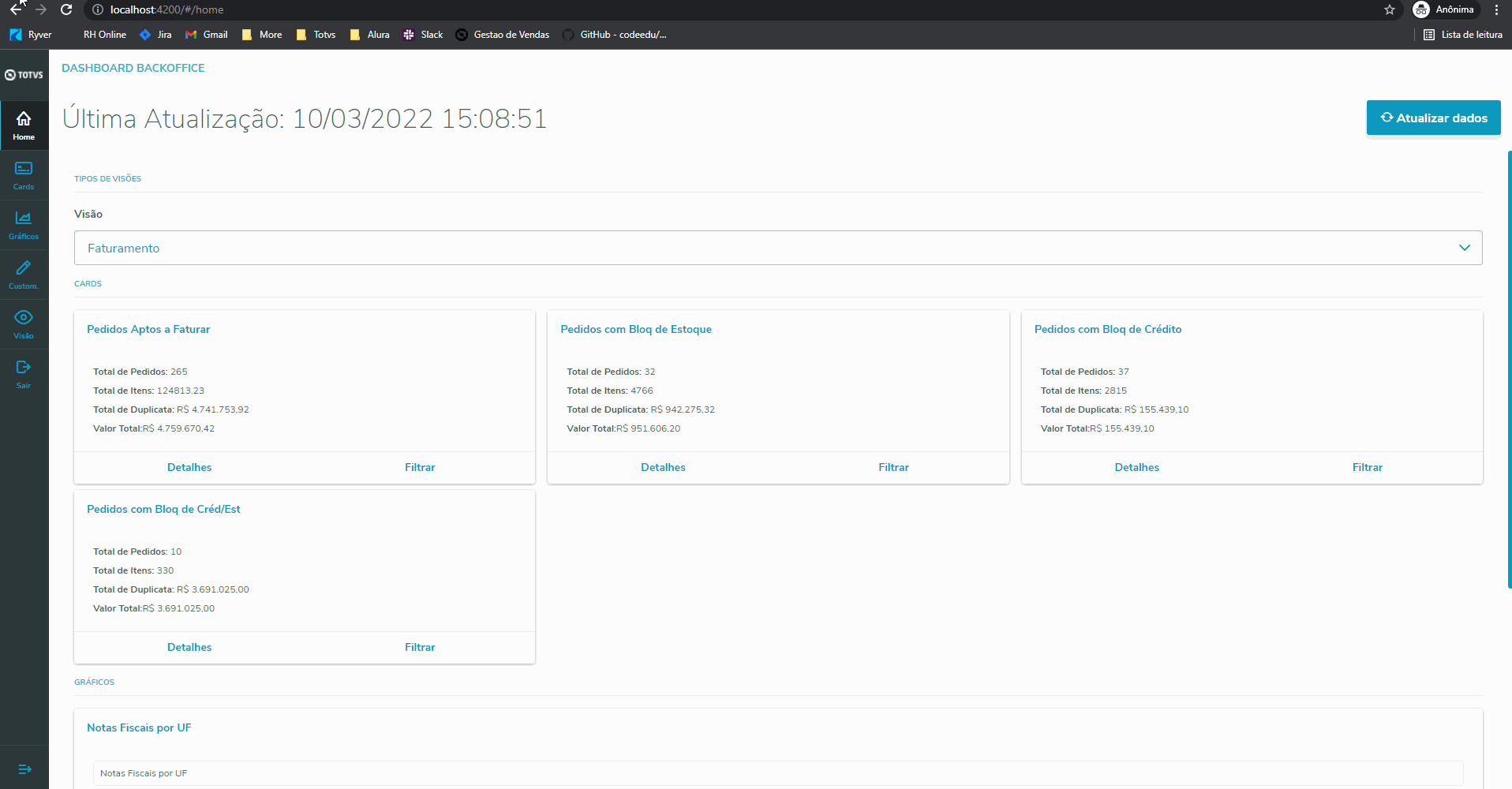
Task: Click value R$ 4.759.670,42
Action: 178,428
